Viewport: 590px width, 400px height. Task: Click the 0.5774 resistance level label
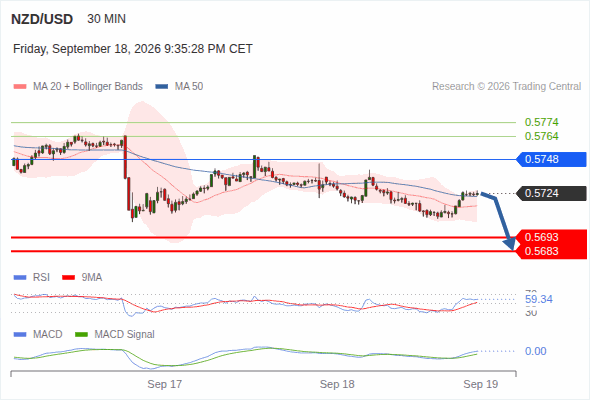coord(541,122)
